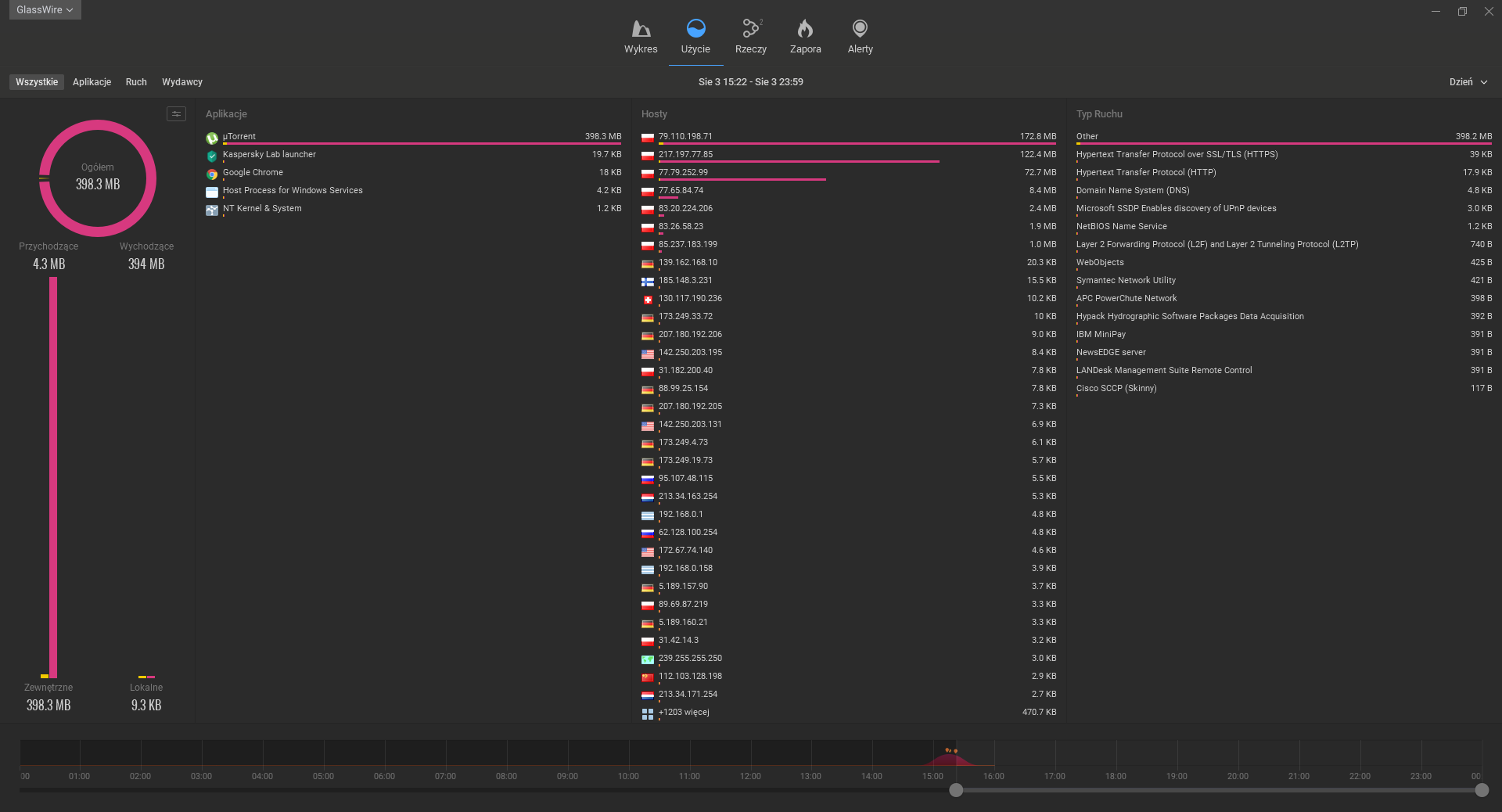Image resolution: width=1502 pixels, height=812 pixels.
Task: Click the local network icon beside 192.168.0.1
Action: (648, 516)
